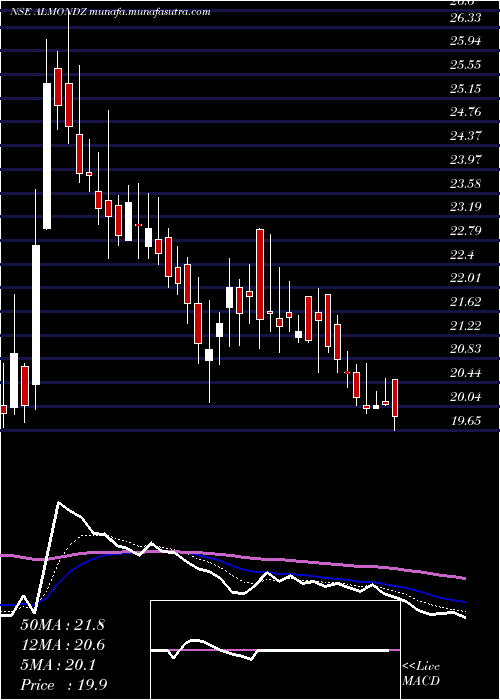Image resolution: width=500 pixels, height=700 pixels.
Task: Select the 26.33 price axis label
Action: click(x=465, y=17)
